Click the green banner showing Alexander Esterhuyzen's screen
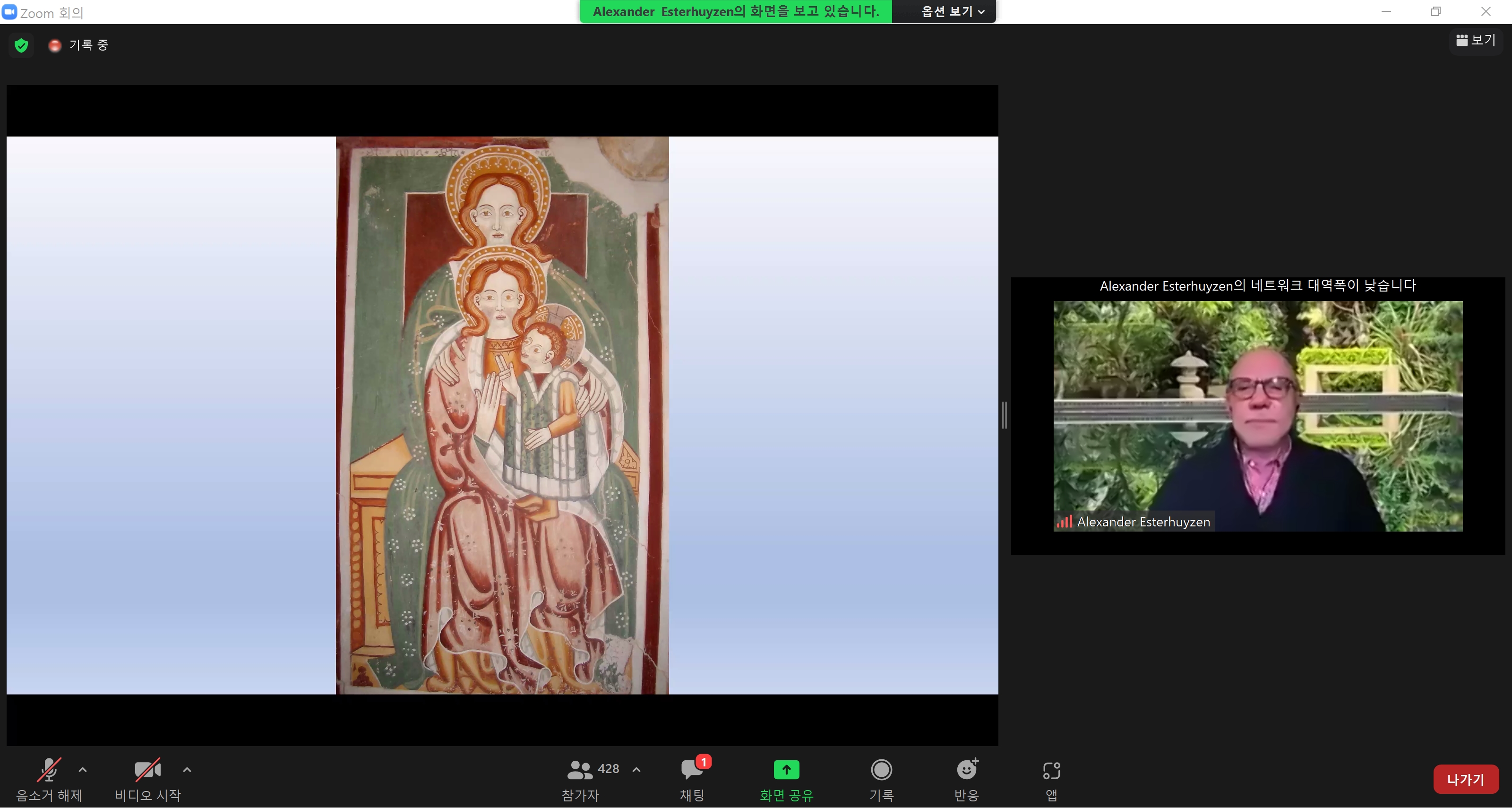This screenshot has width=1512, height=808. [736, 12]
